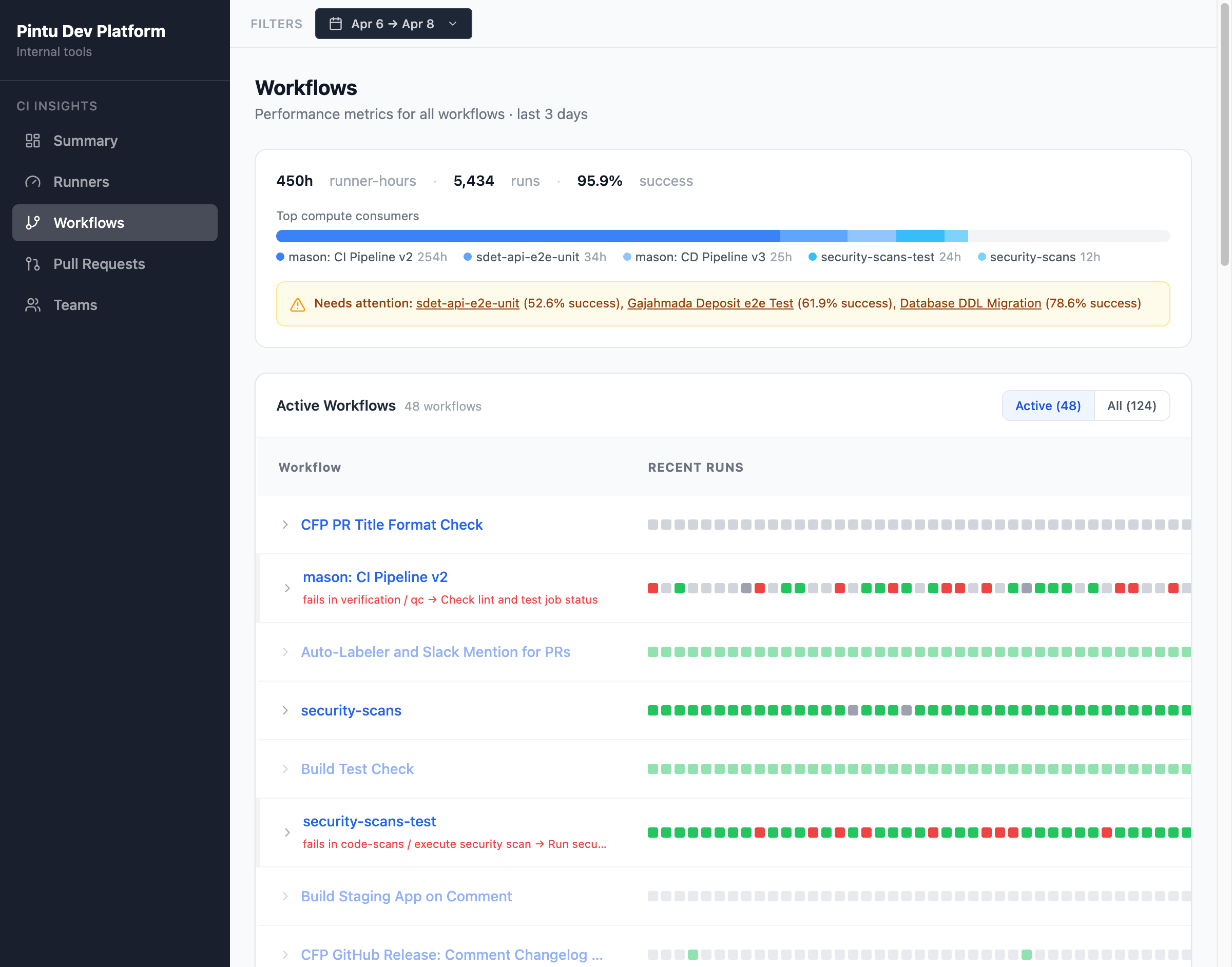
Task: Click the Pull Requests icon
Action: tap(33, 264)
